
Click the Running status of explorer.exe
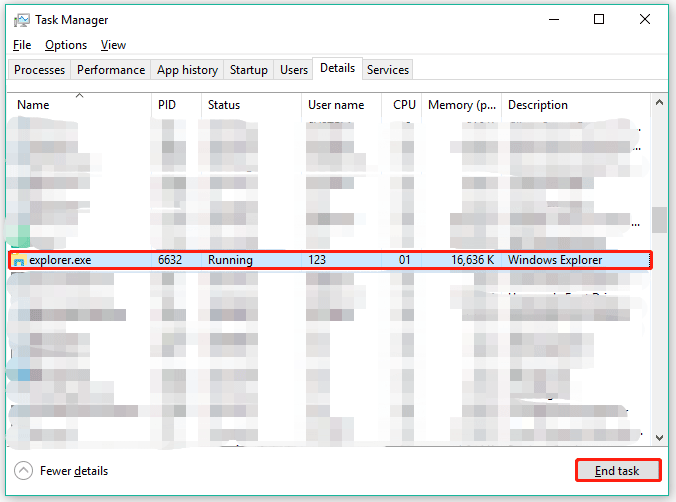[x=230, y=260]
